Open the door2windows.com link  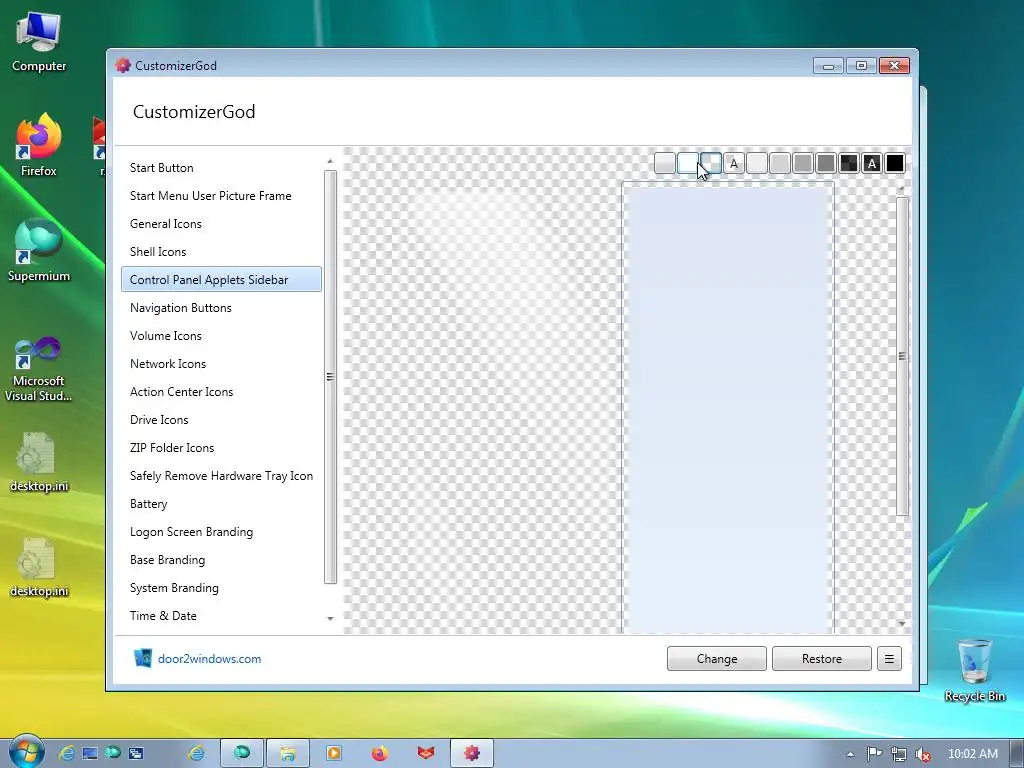[x=209, y=659]
